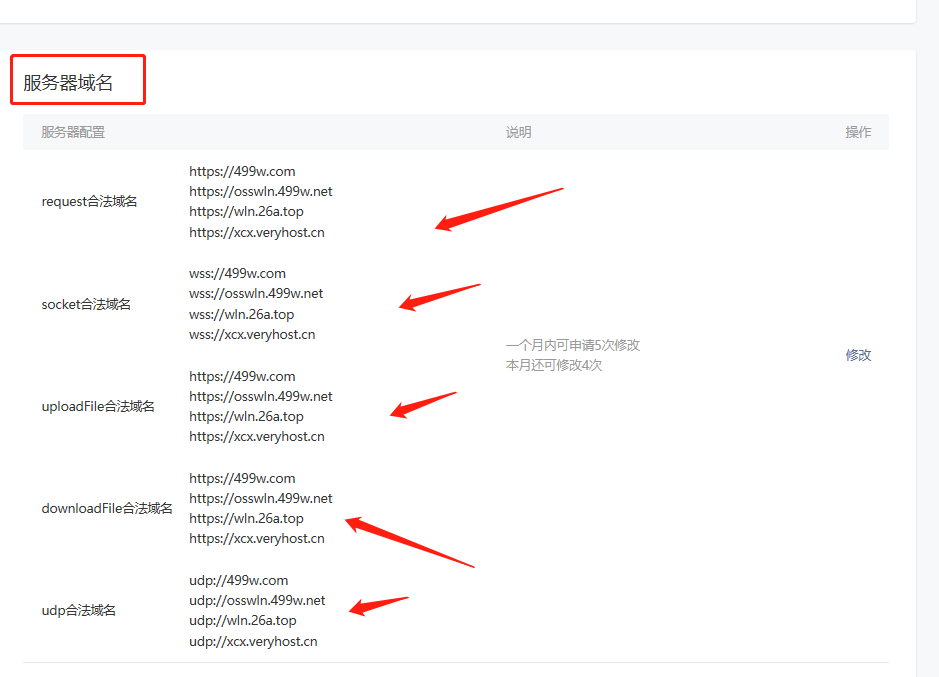The image size is (939, 677).
Task: Click https://wln.26a.top in the request合法域名 list
Action: pos(246,212)
